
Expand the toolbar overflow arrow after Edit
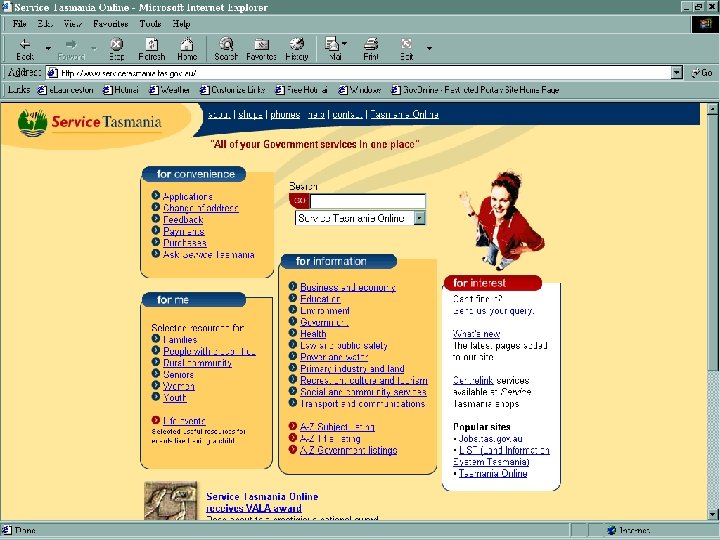click(x=429, y=48)
